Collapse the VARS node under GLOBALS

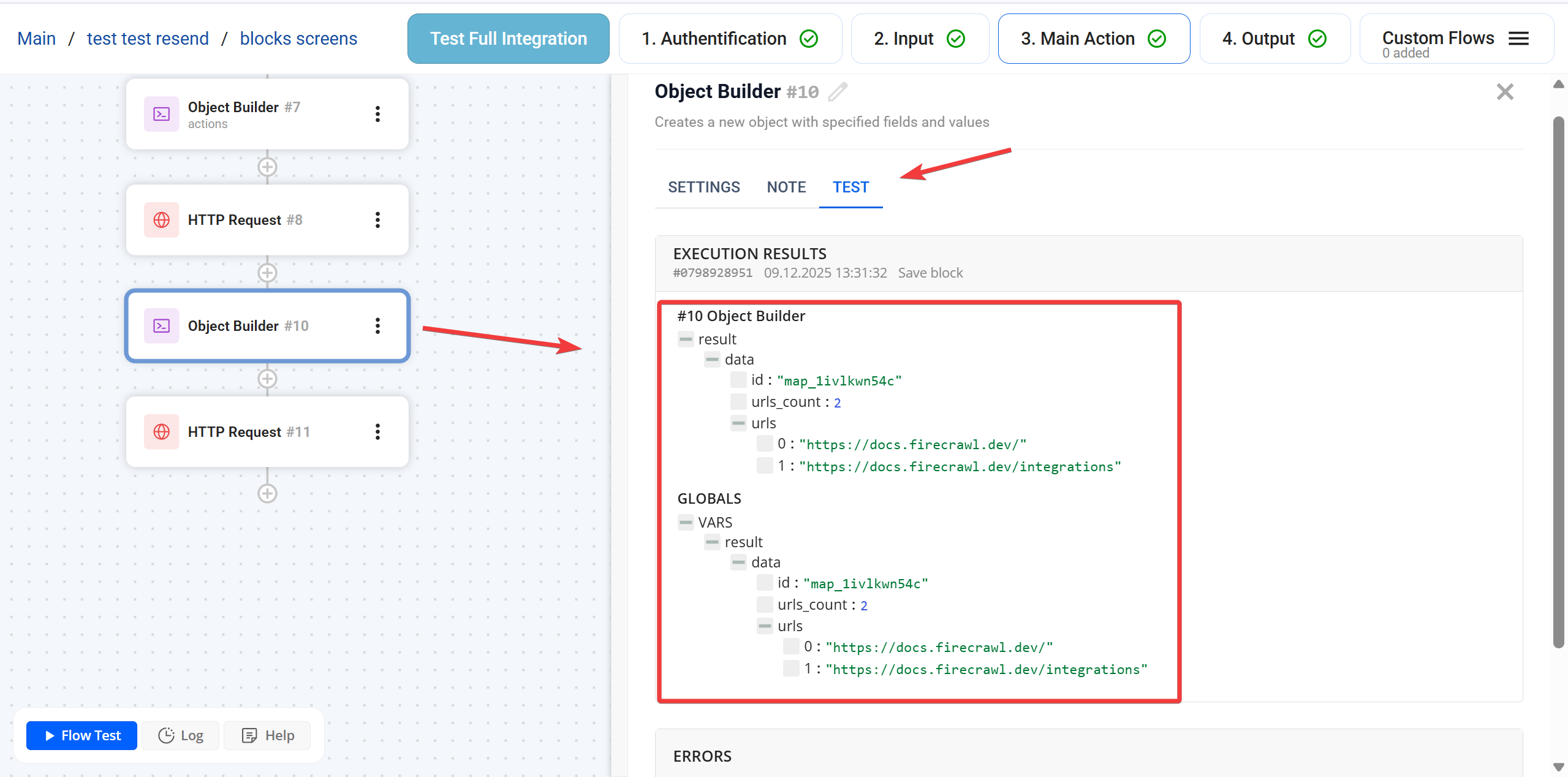click(686, 522)
